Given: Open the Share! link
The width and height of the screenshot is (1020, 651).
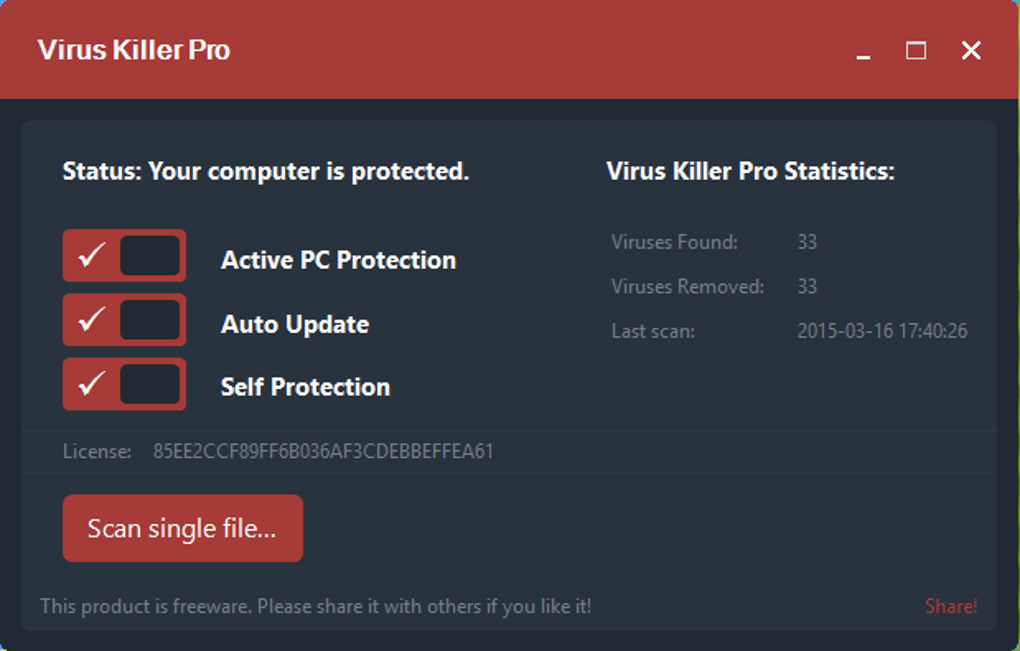Looking at the screenshot, I should 951,606.
